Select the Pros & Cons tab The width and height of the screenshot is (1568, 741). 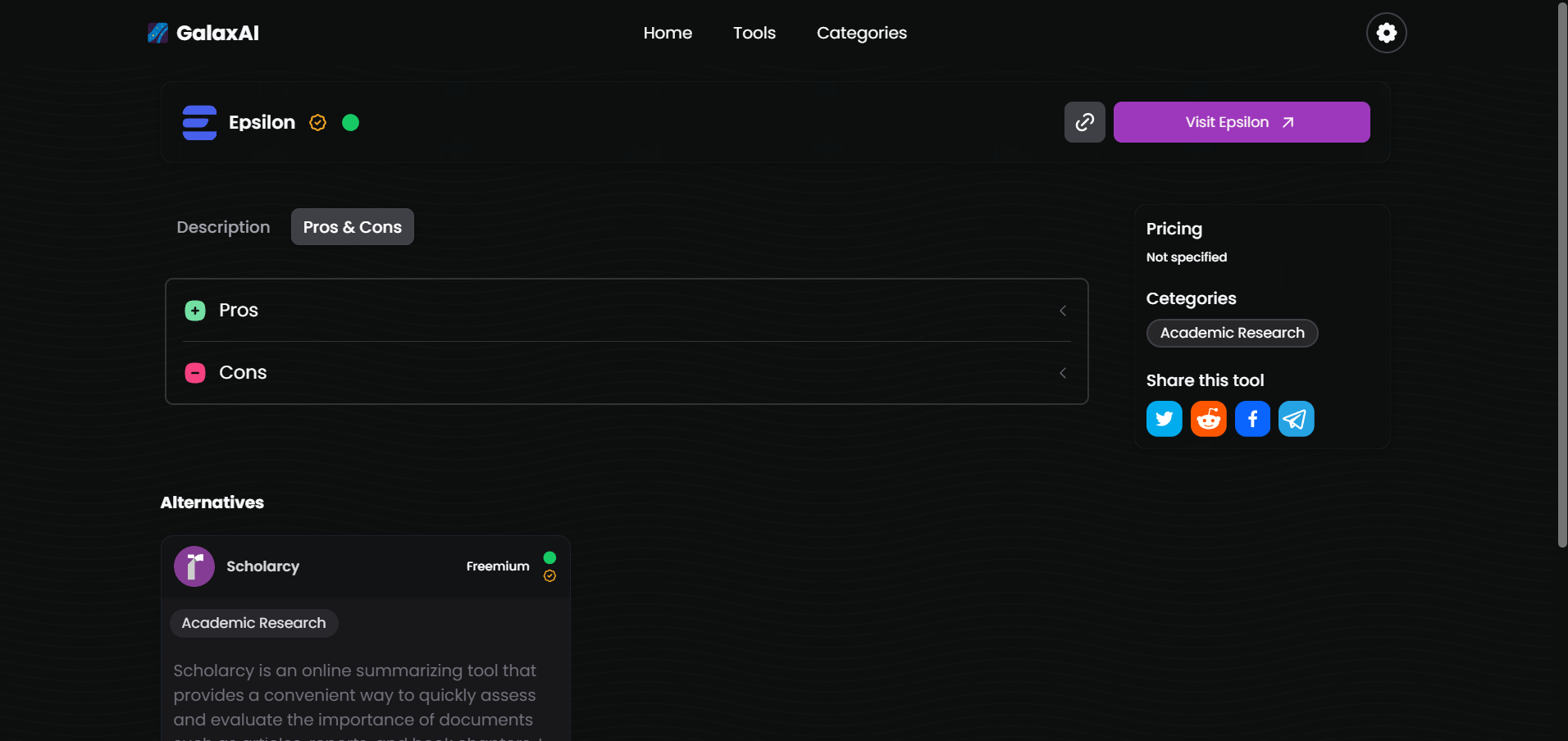point(353,227)
